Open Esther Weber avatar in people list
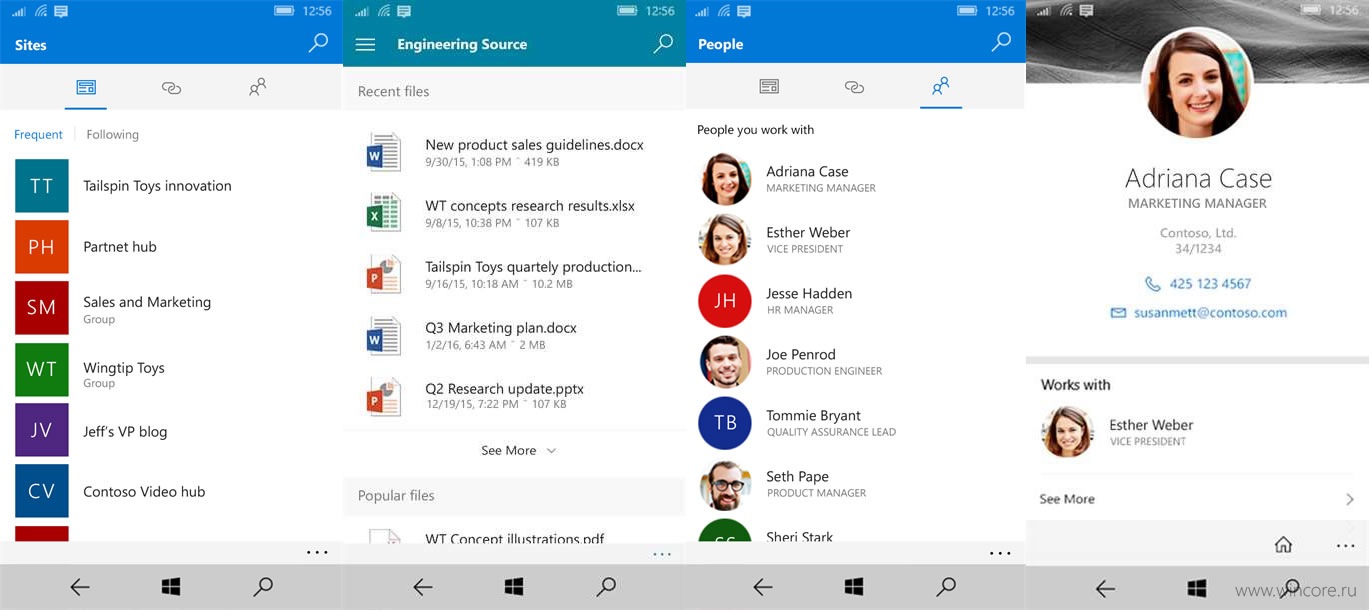1369x610 pixels. (x=725, y=240)
